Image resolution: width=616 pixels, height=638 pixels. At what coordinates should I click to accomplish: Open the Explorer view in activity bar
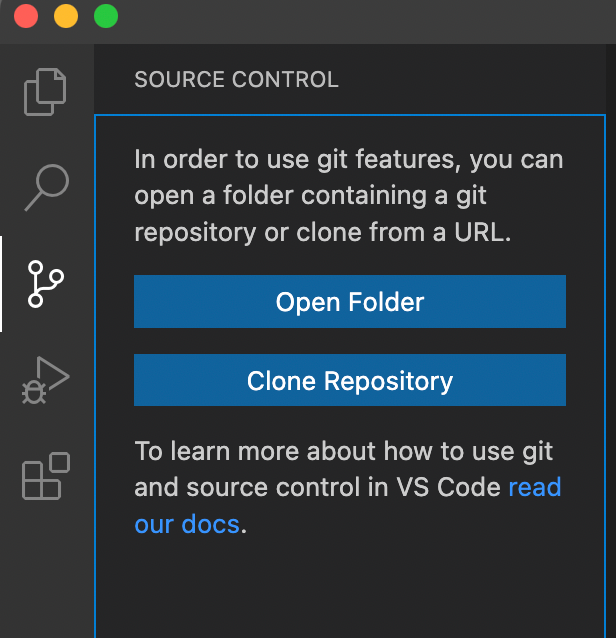(45, 92)
